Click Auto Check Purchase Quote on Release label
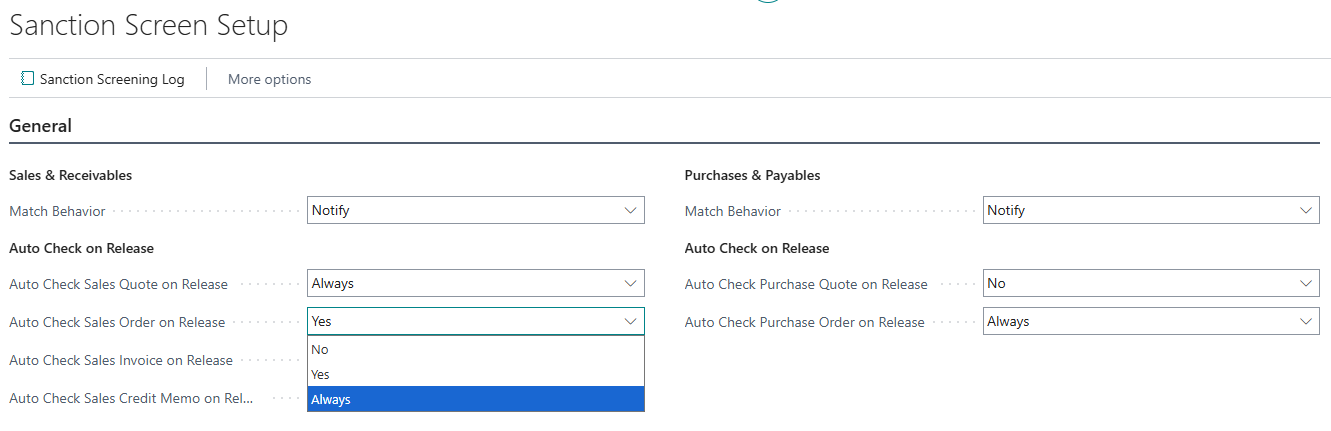1331x431 pixels. [806, 284]
